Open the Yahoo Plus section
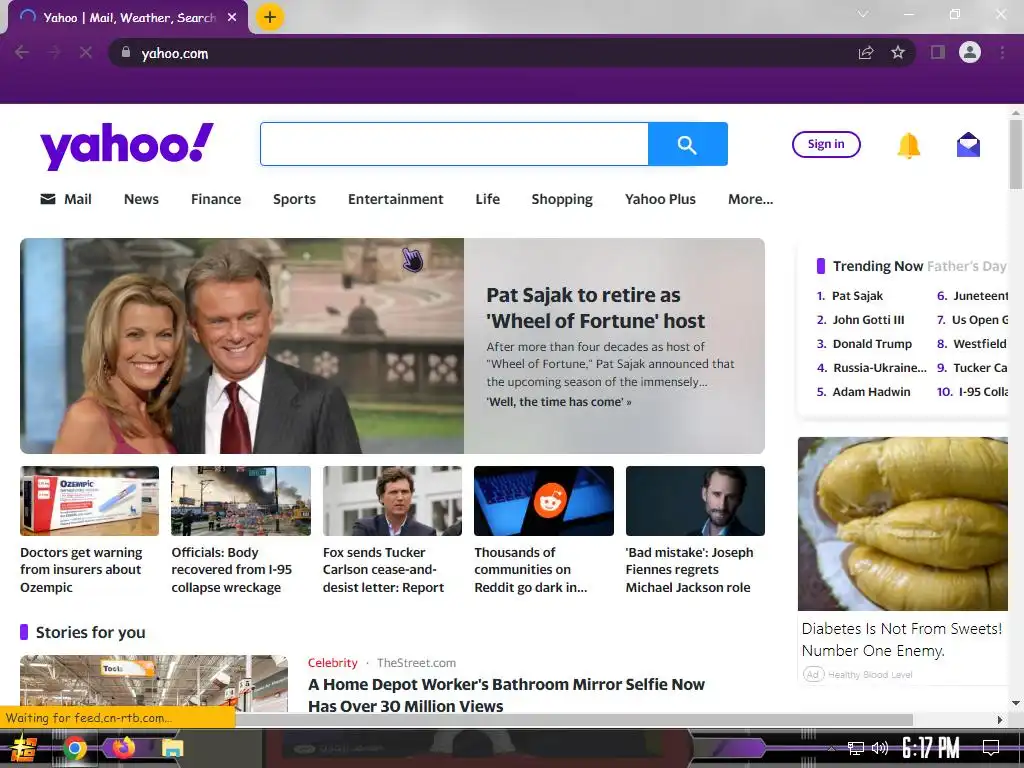 click(660, 199)
